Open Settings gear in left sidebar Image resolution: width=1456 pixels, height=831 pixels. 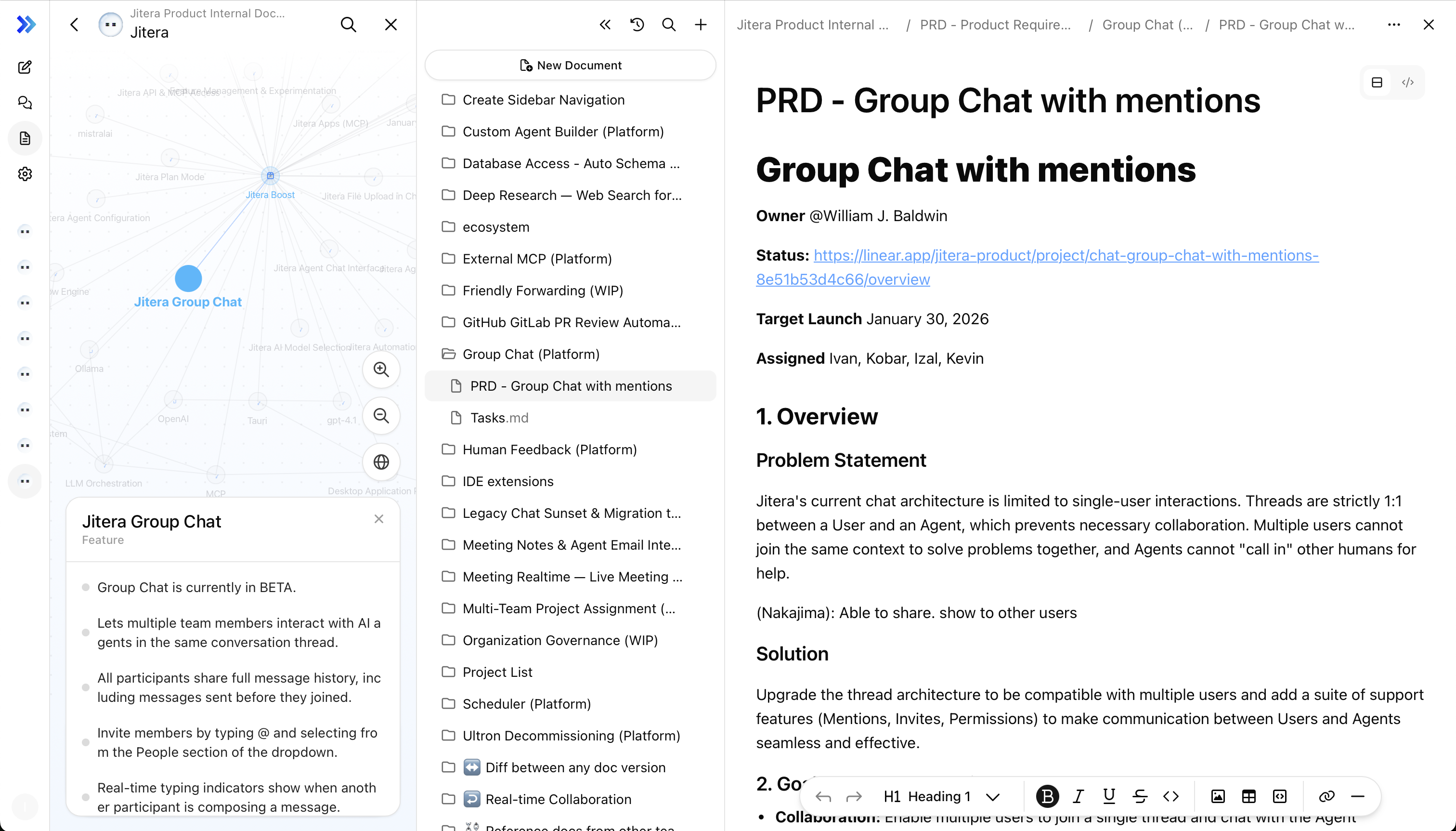[x=25, y=173]
